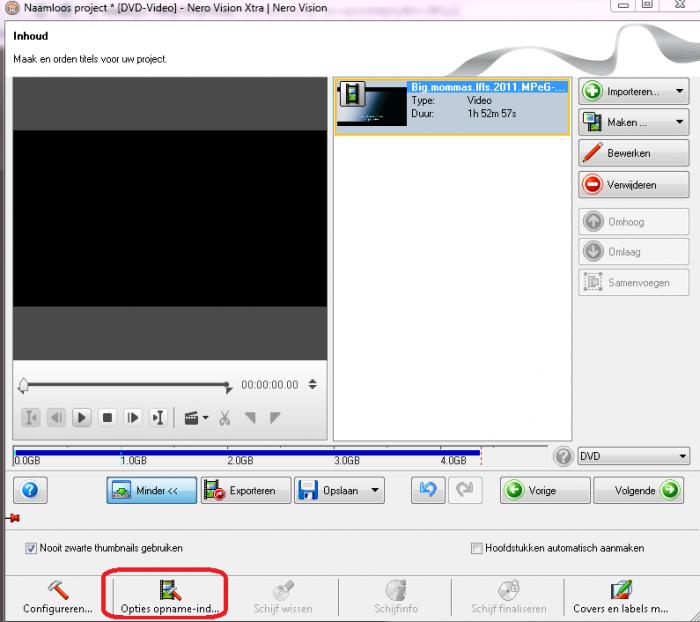
Task: Proceed with the Volgende button
Action: pos(638,490)
